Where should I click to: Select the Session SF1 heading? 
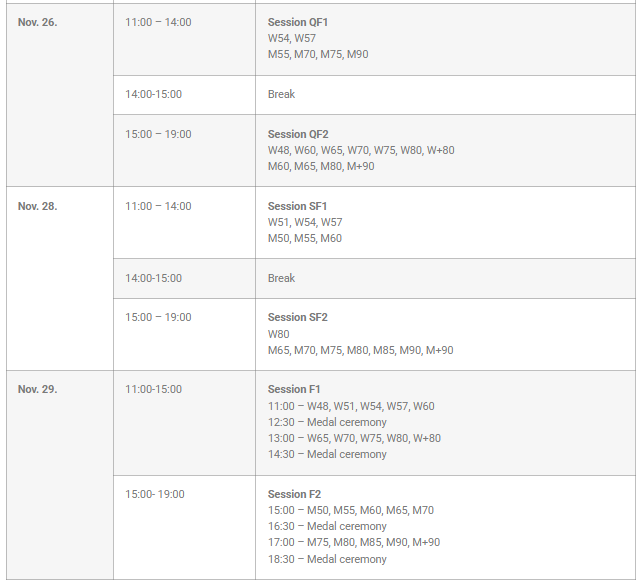point(297,206)
